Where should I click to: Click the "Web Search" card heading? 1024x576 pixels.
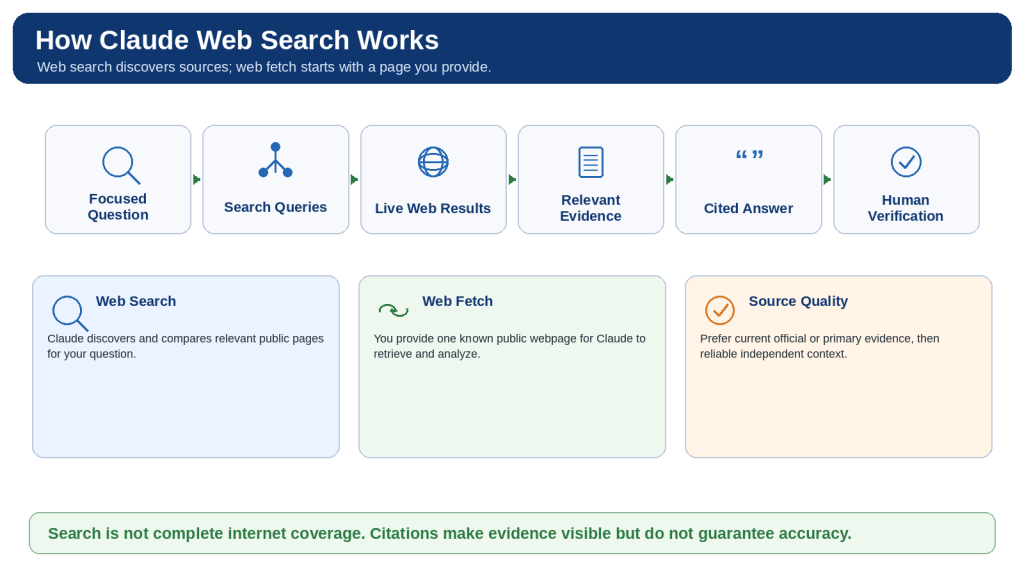(136, 301)
